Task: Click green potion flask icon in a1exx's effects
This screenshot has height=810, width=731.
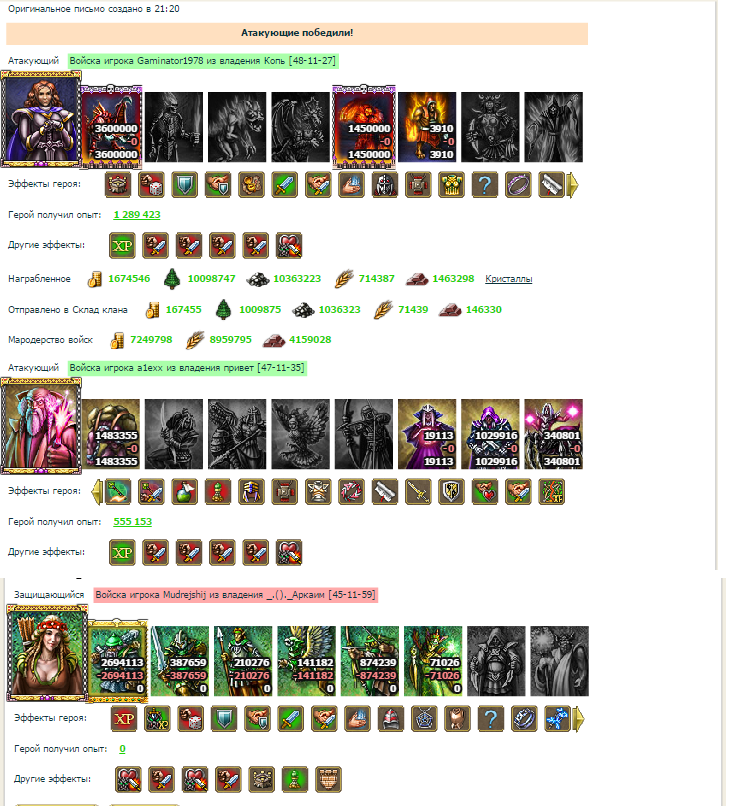Action: (x=185, y=491)
